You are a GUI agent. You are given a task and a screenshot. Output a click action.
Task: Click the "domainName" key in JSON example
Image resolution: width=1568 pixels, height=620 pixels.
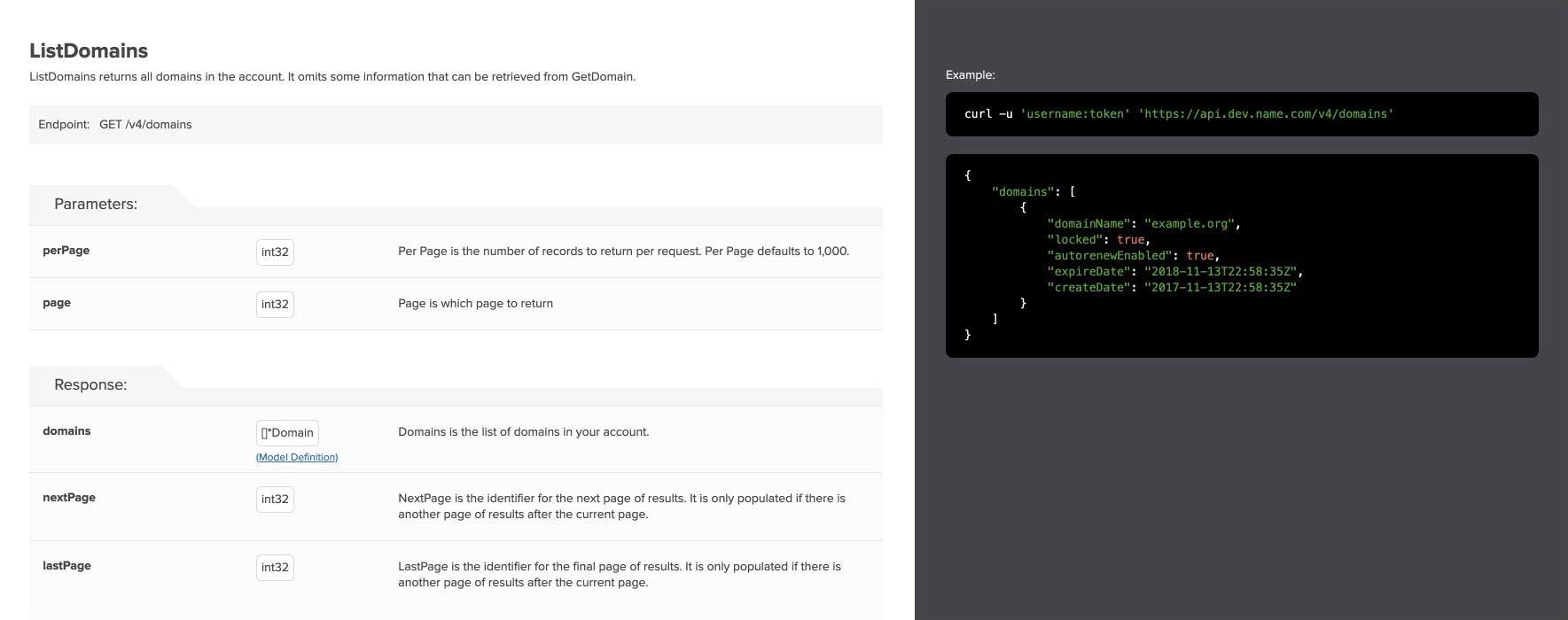click(x=1088, y=224)
